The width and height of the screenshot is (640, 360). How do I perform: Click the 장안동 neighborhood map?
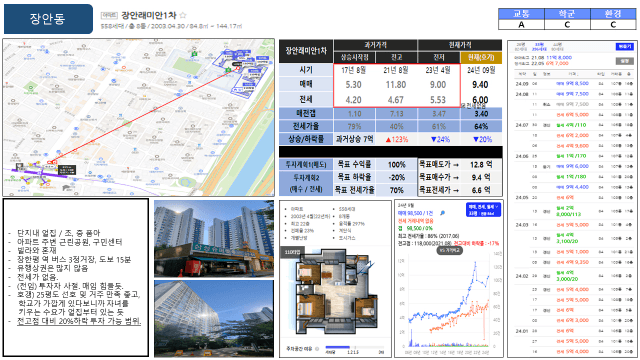[139, 117]
